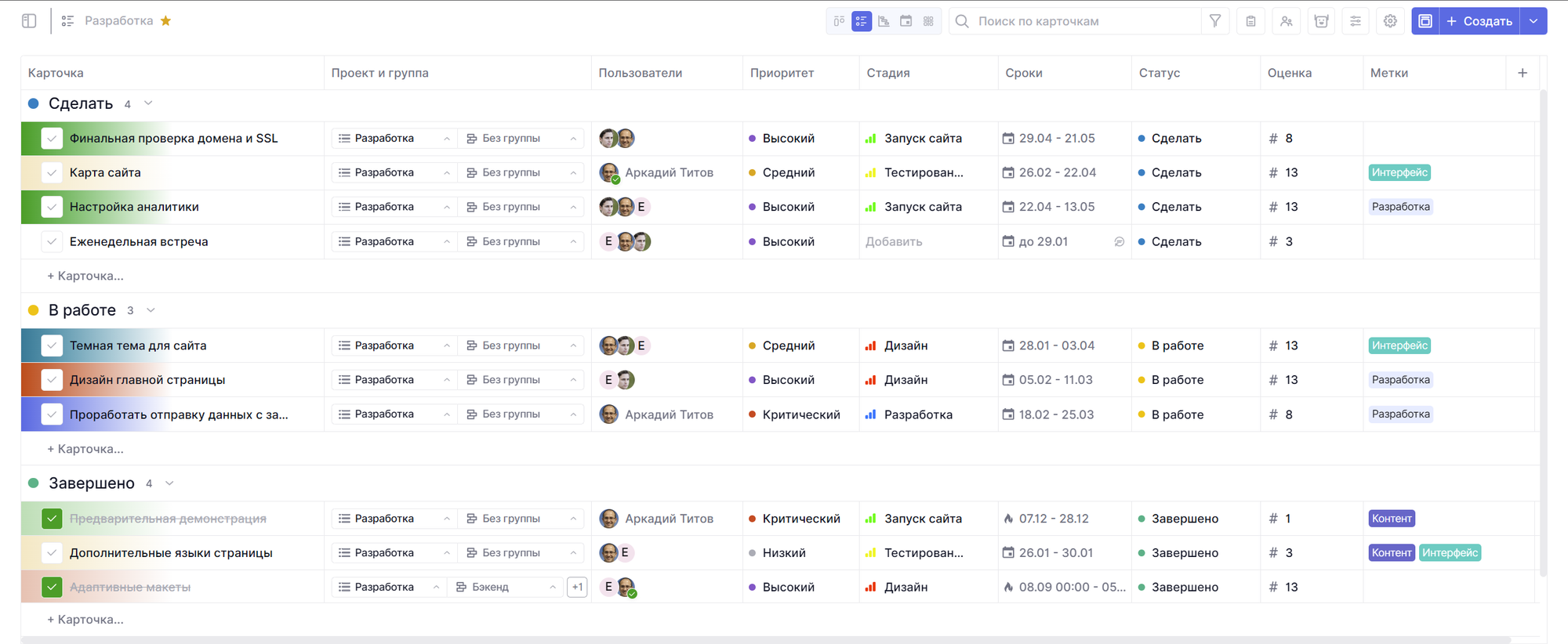Viewport: 1568px width, 644px height.
Task: Click the users icon in the toolbar
Action: 1287,21
